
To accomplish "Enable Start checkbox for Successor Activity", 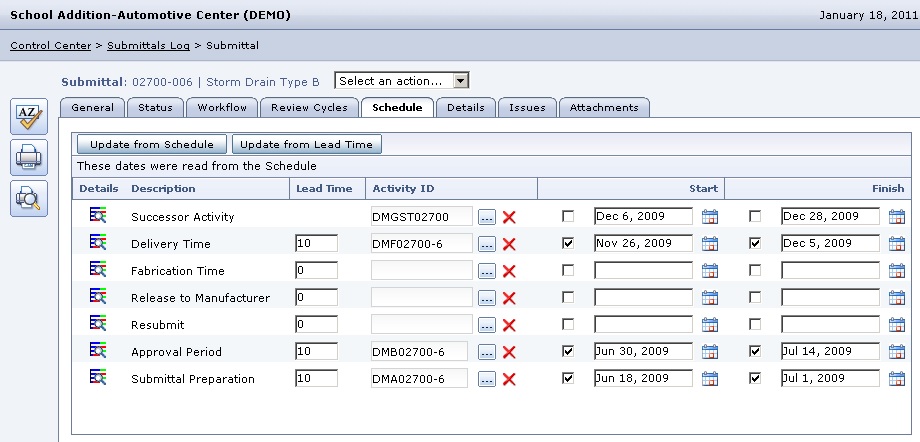I will (569, 216).
